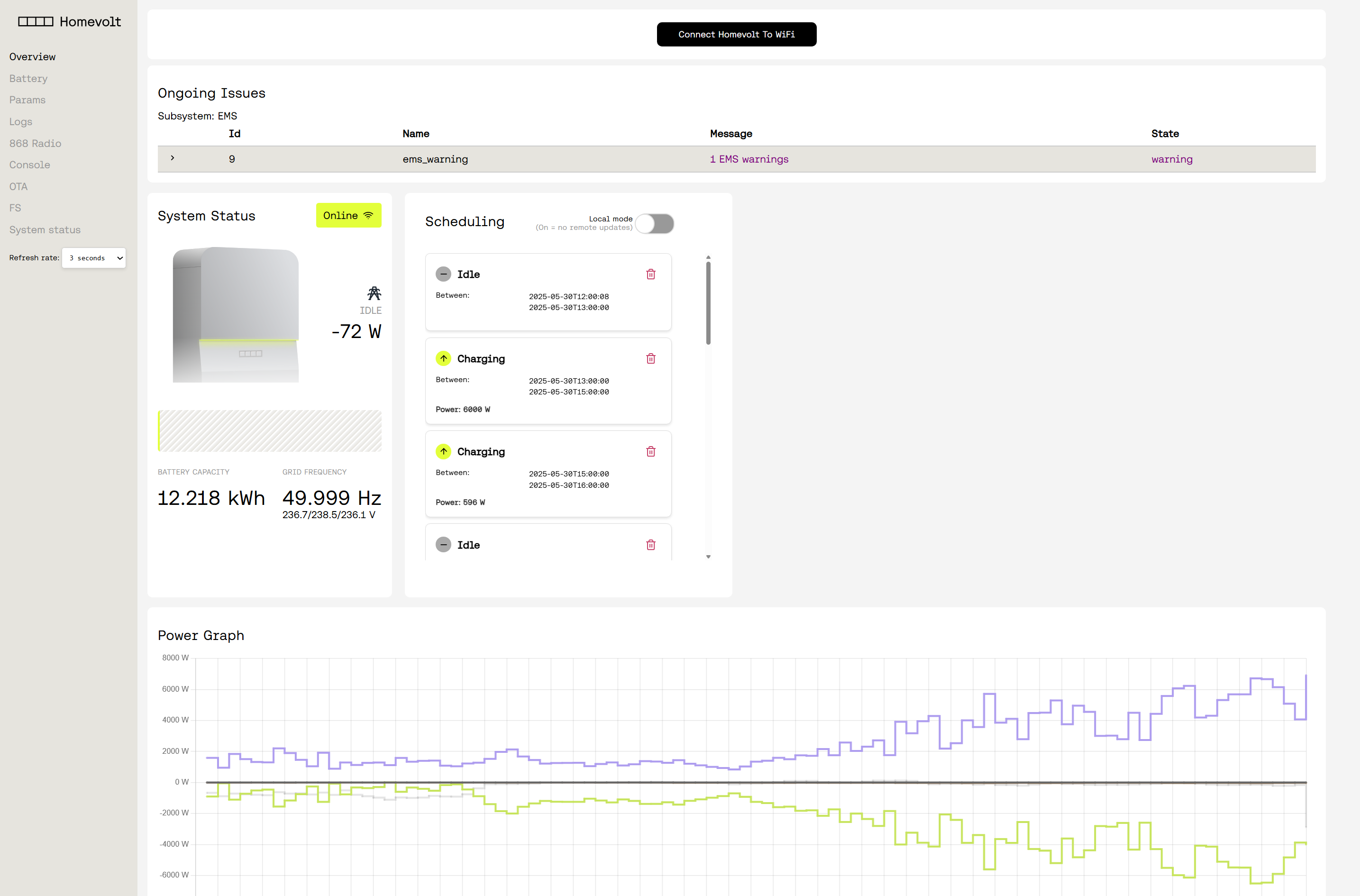The image size is (1360, 896).
Task: Toggle the Local mode switch
Action: [x=655, y=223]
